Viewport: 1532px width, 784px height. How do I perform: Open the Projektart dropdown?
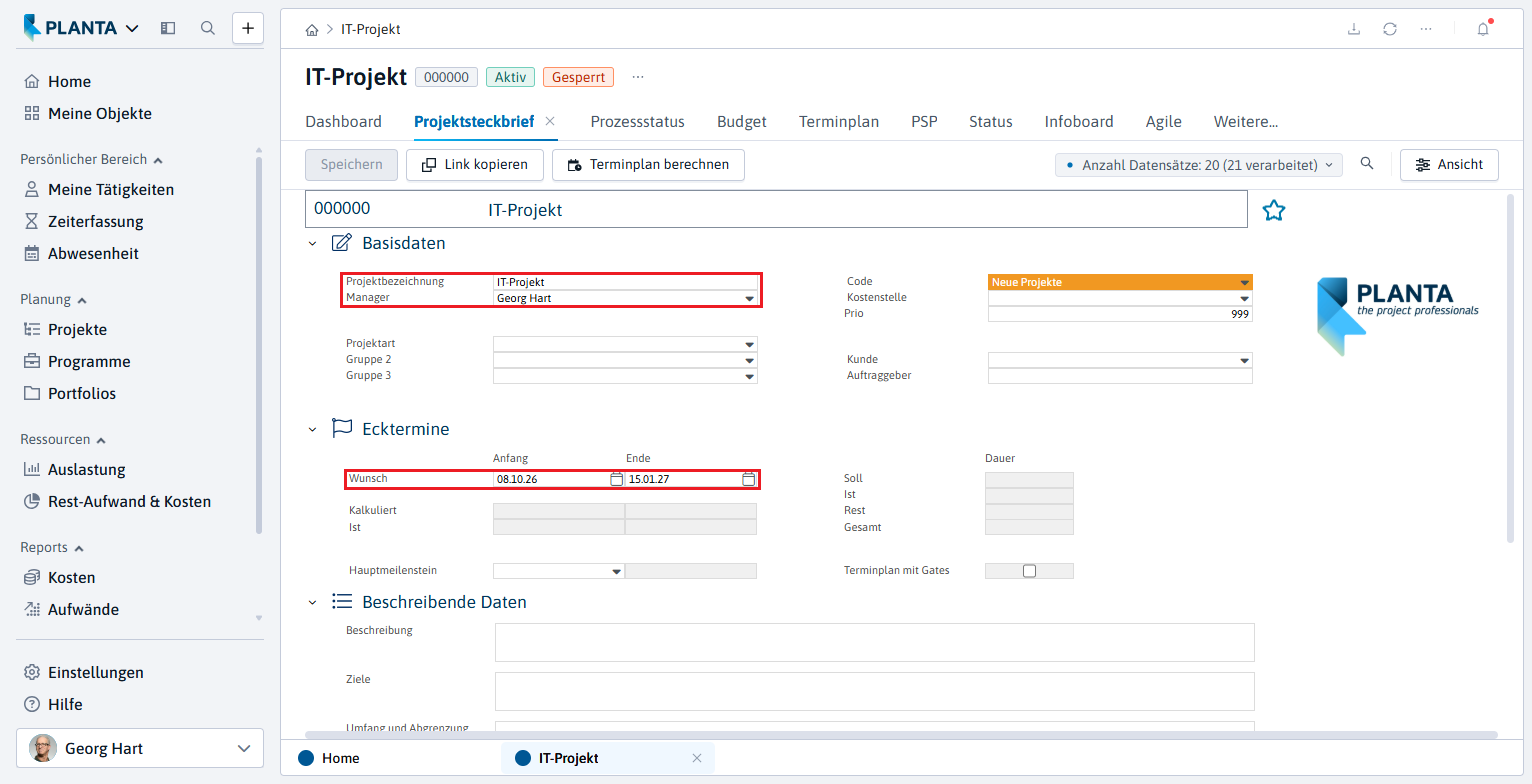coord(749,345)
